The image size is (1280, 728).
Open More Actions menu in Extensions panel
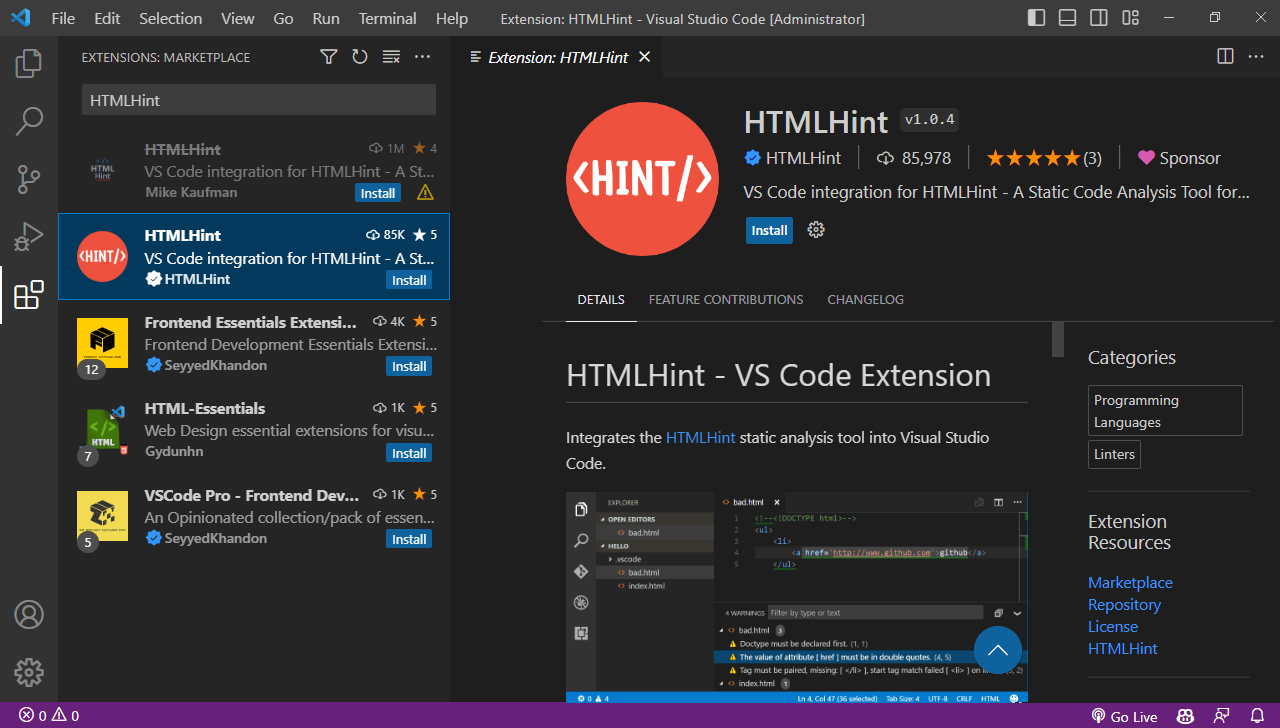(422, 57)
